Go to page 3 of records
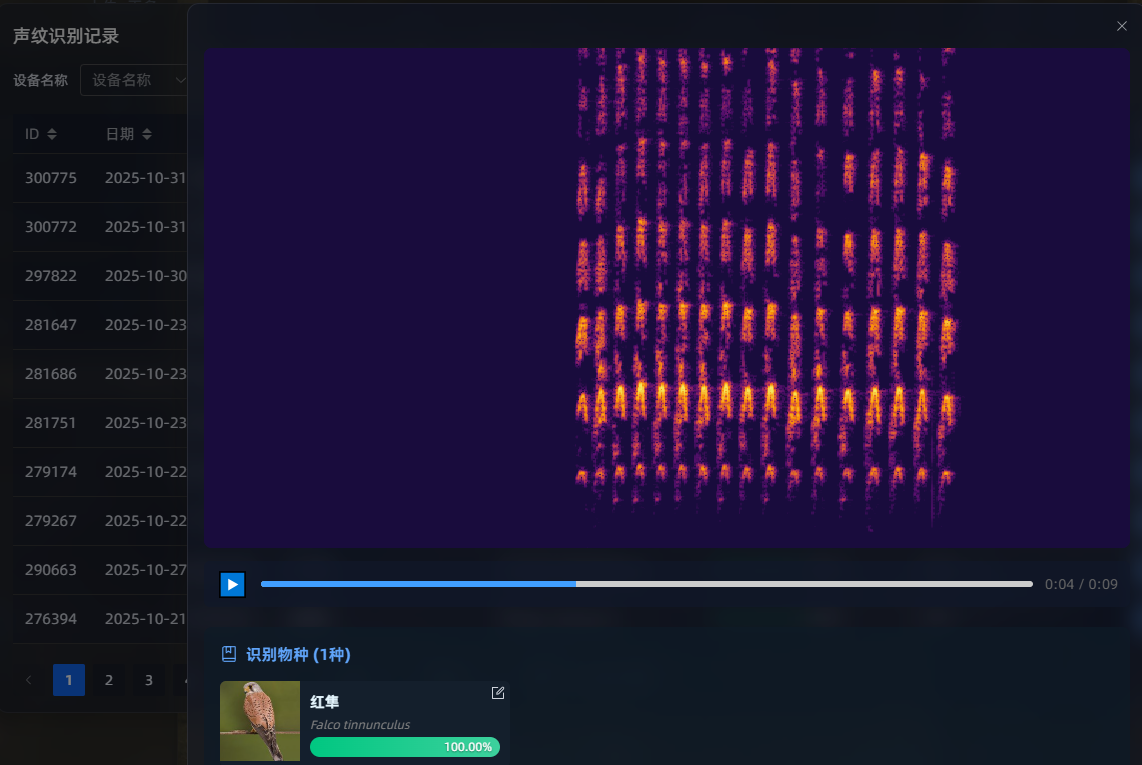 pos(149,680)
